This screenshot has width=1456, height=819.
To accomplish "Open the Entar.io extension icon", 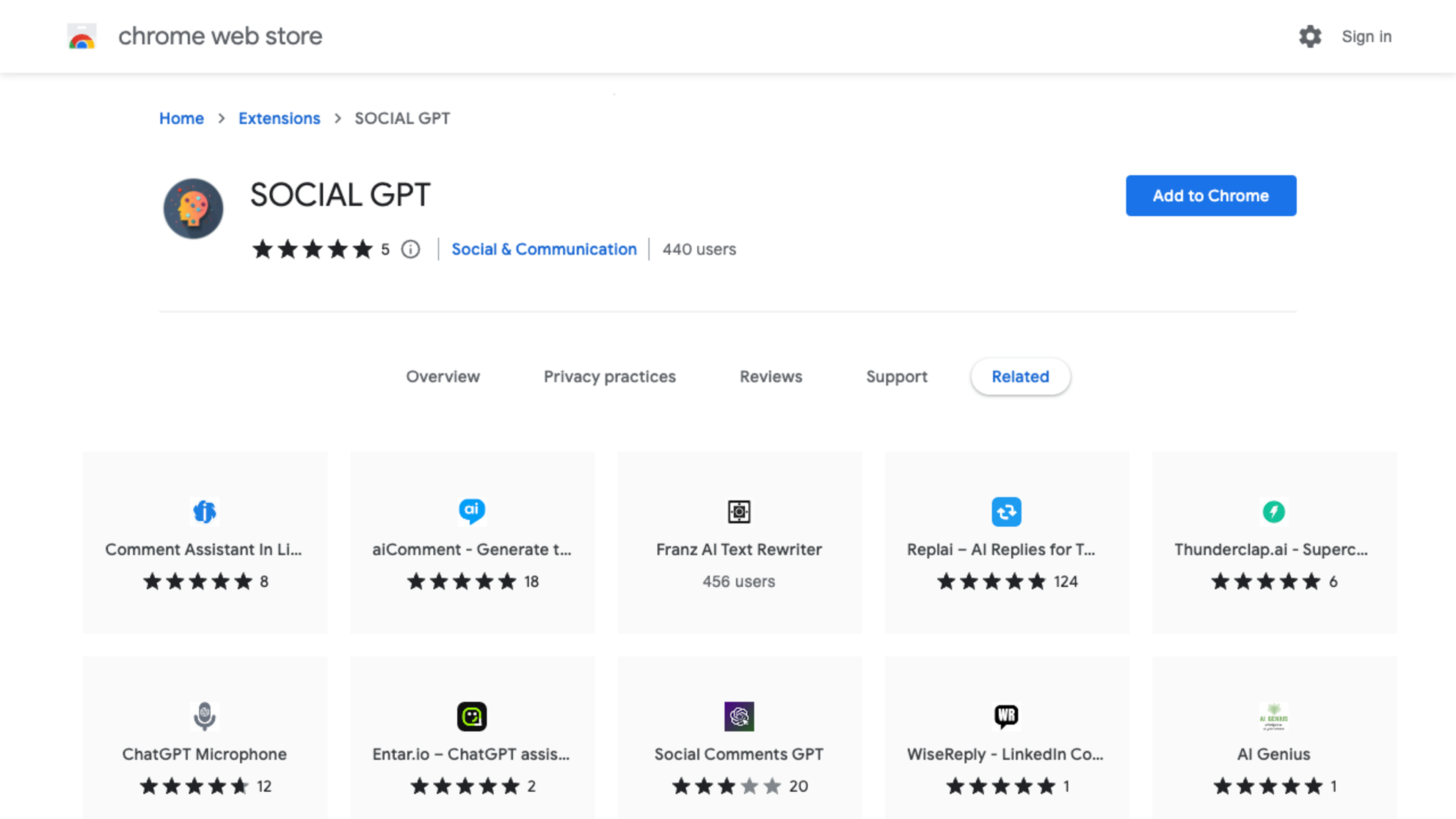I will (472, 716).
